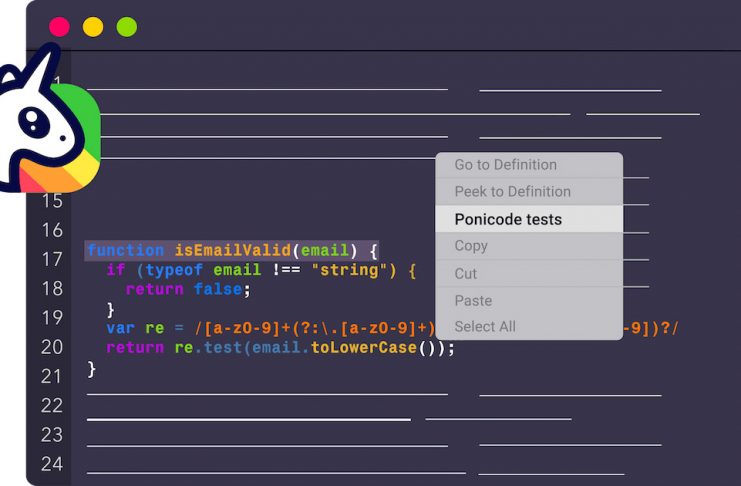The image size is (741, 486).
Task: Click the red close window dot
Action: (x=60, y=27)
